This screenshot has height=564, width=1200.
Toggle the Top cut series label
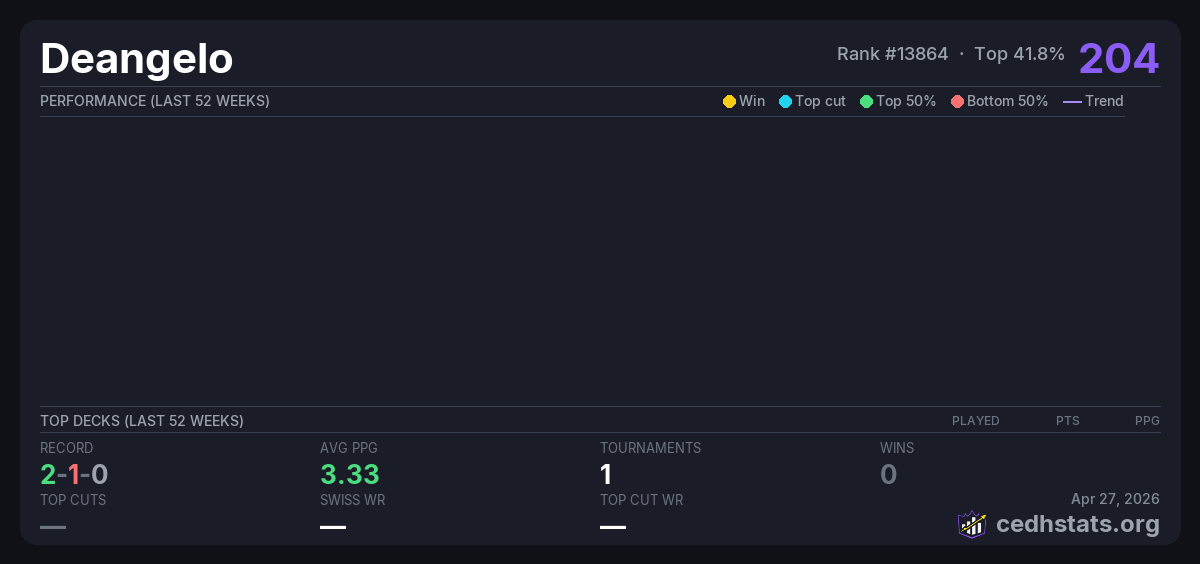[x=820, y=101]
